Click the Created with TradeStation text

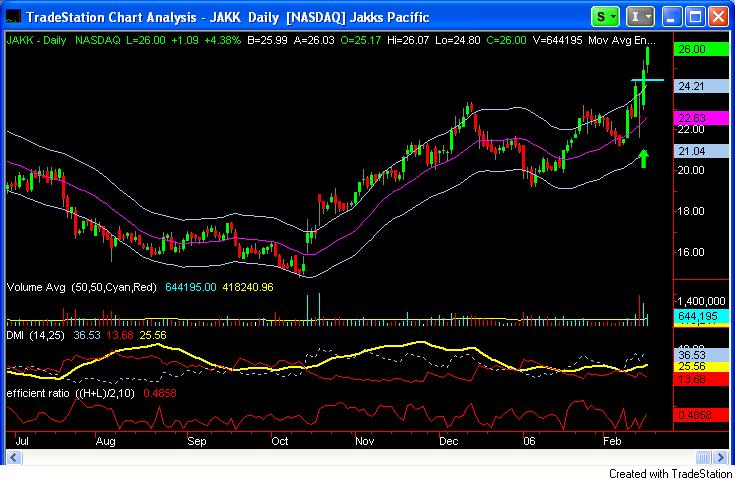coord(670,473)
